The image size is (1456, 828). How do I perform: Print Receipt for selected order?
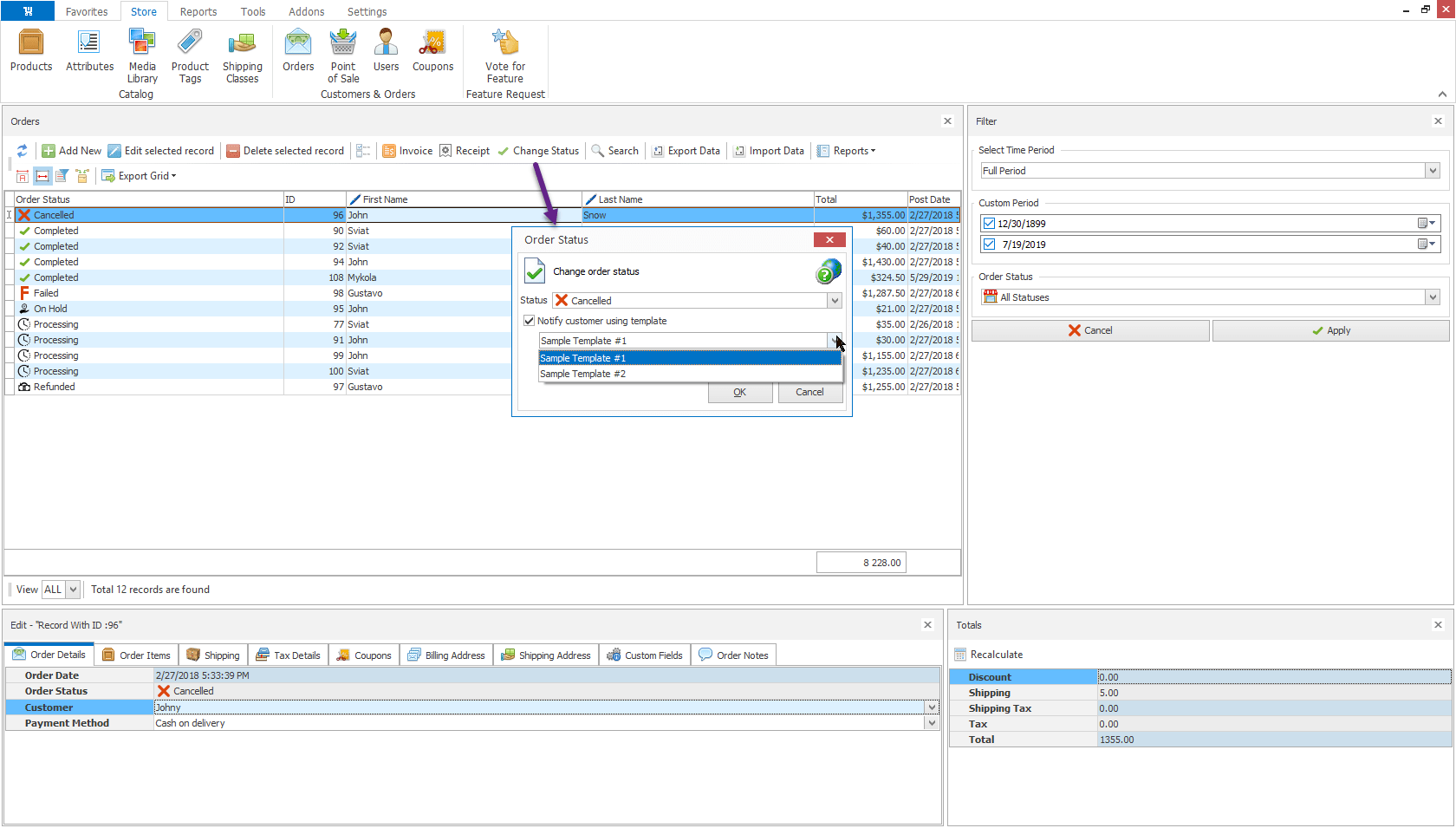coord(465,151)
